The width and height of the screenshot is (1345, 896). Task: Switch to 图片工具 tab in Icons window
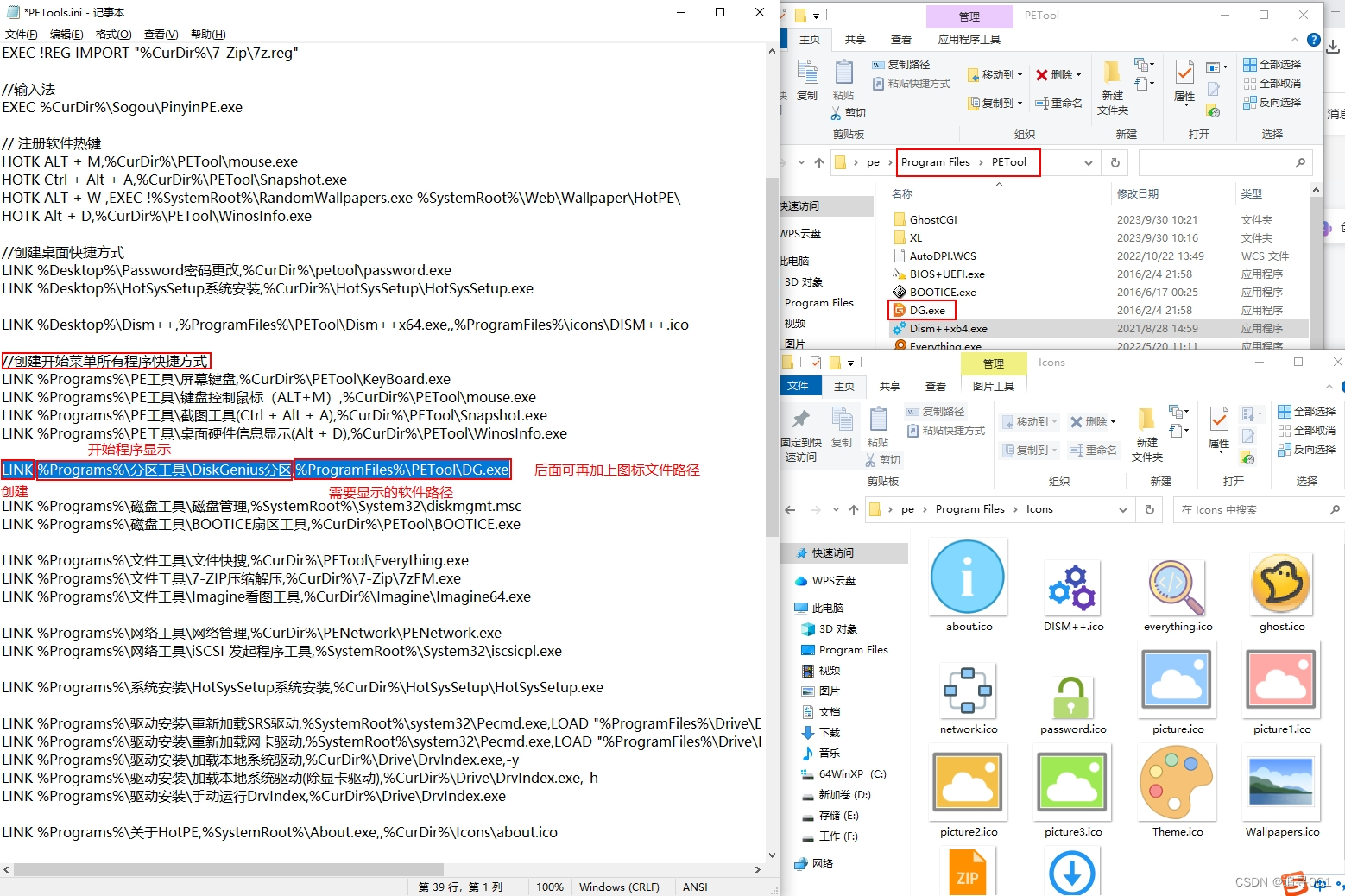click(x=993, y=386)
